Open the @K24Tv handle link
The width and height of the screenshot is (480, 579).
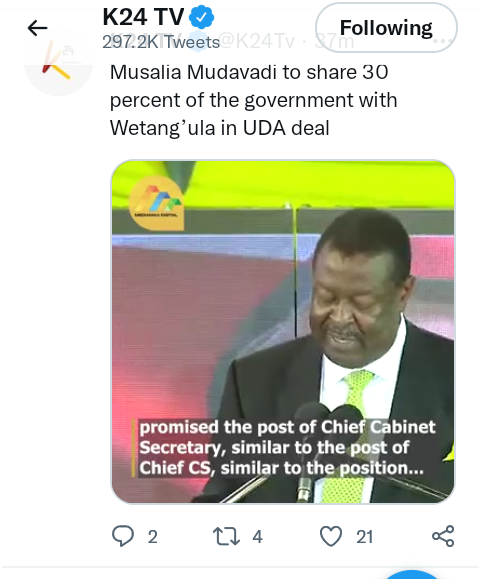coord(257,41)
